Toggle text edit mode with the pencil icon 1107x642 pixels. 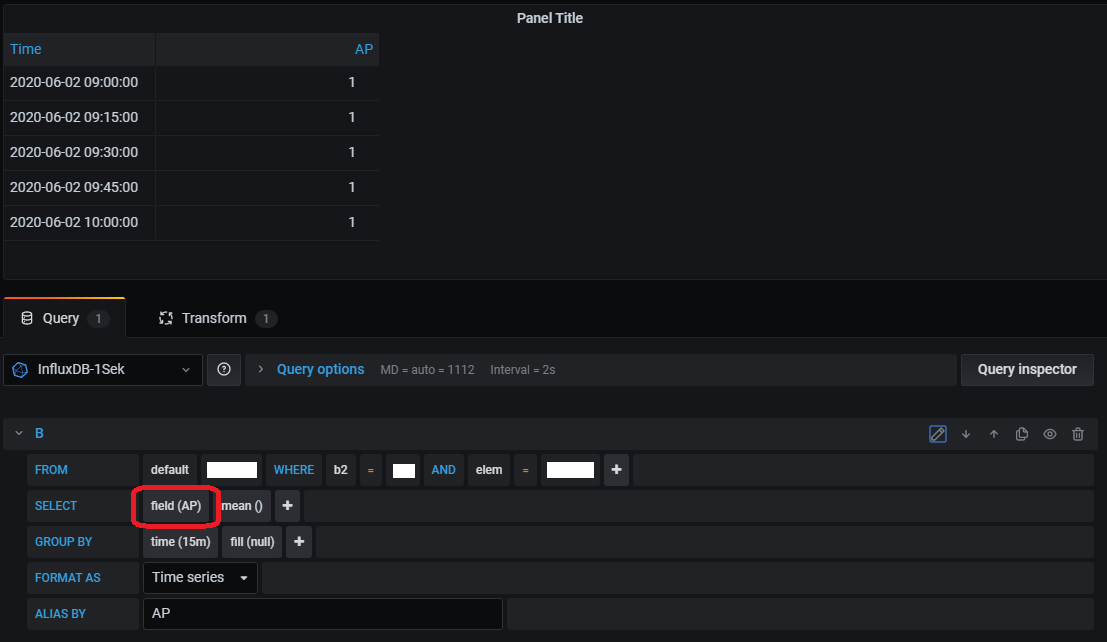tap(937, 433)
